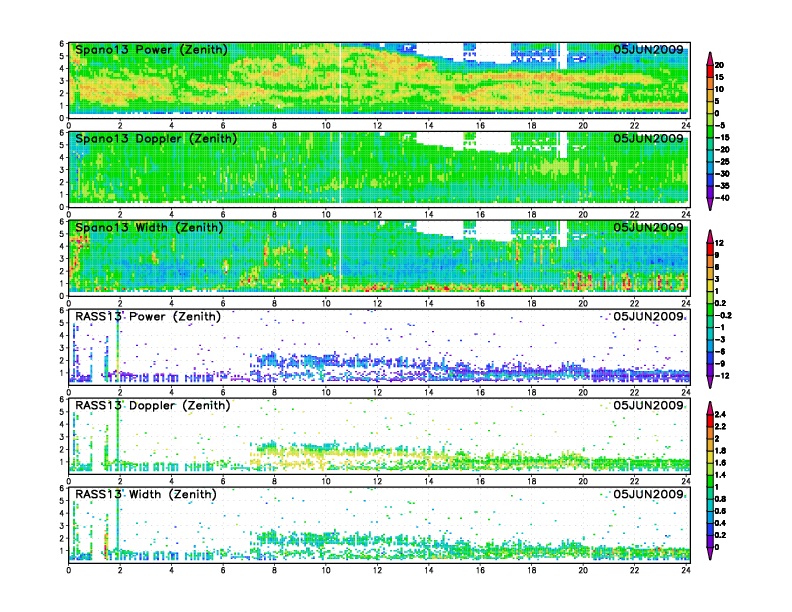
Task: Click the 'Spano13 Width (Zenith)' panel title
Action: tap(149, 227)
